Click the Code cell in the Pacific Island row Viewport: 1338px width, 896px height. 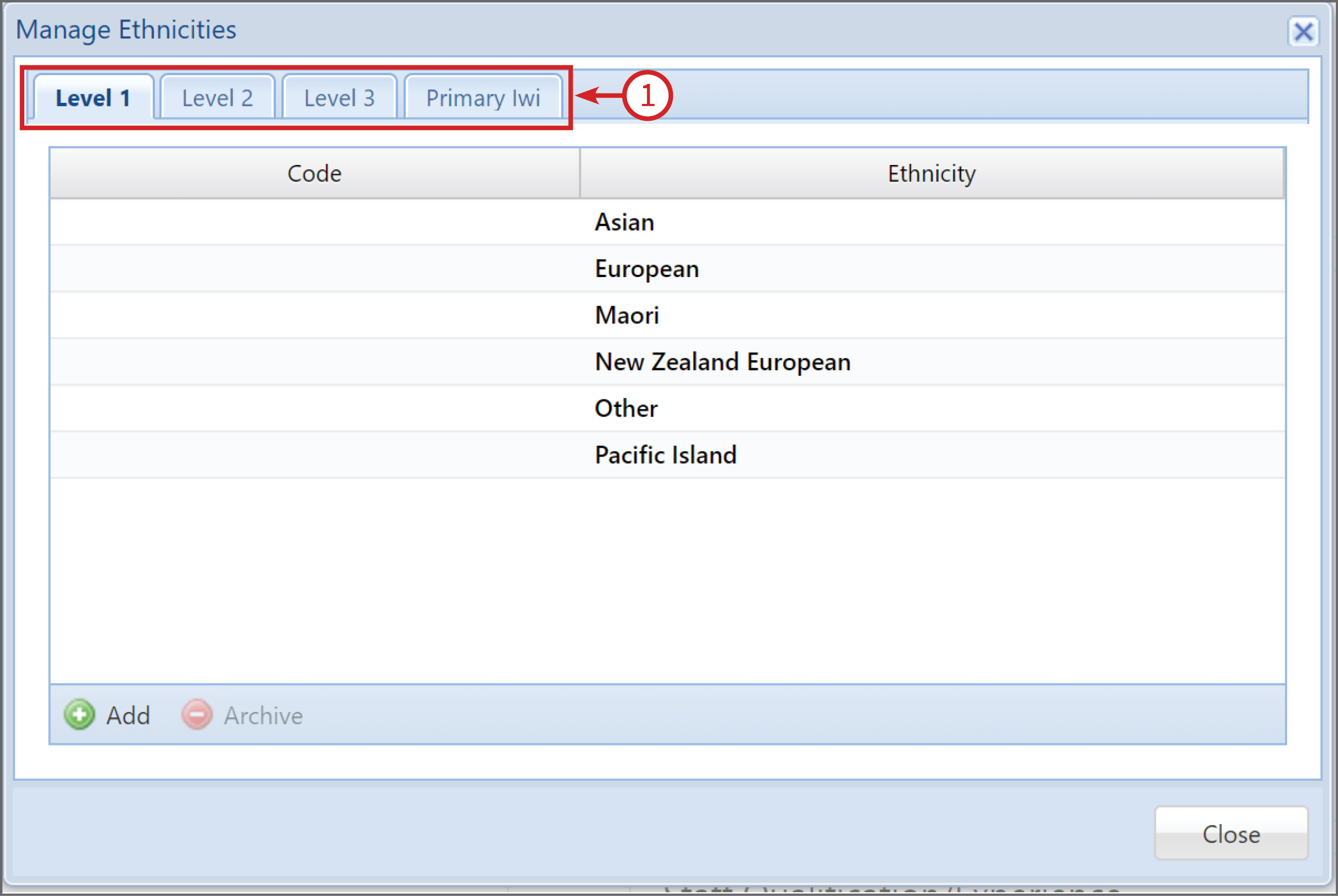(315, 456)
